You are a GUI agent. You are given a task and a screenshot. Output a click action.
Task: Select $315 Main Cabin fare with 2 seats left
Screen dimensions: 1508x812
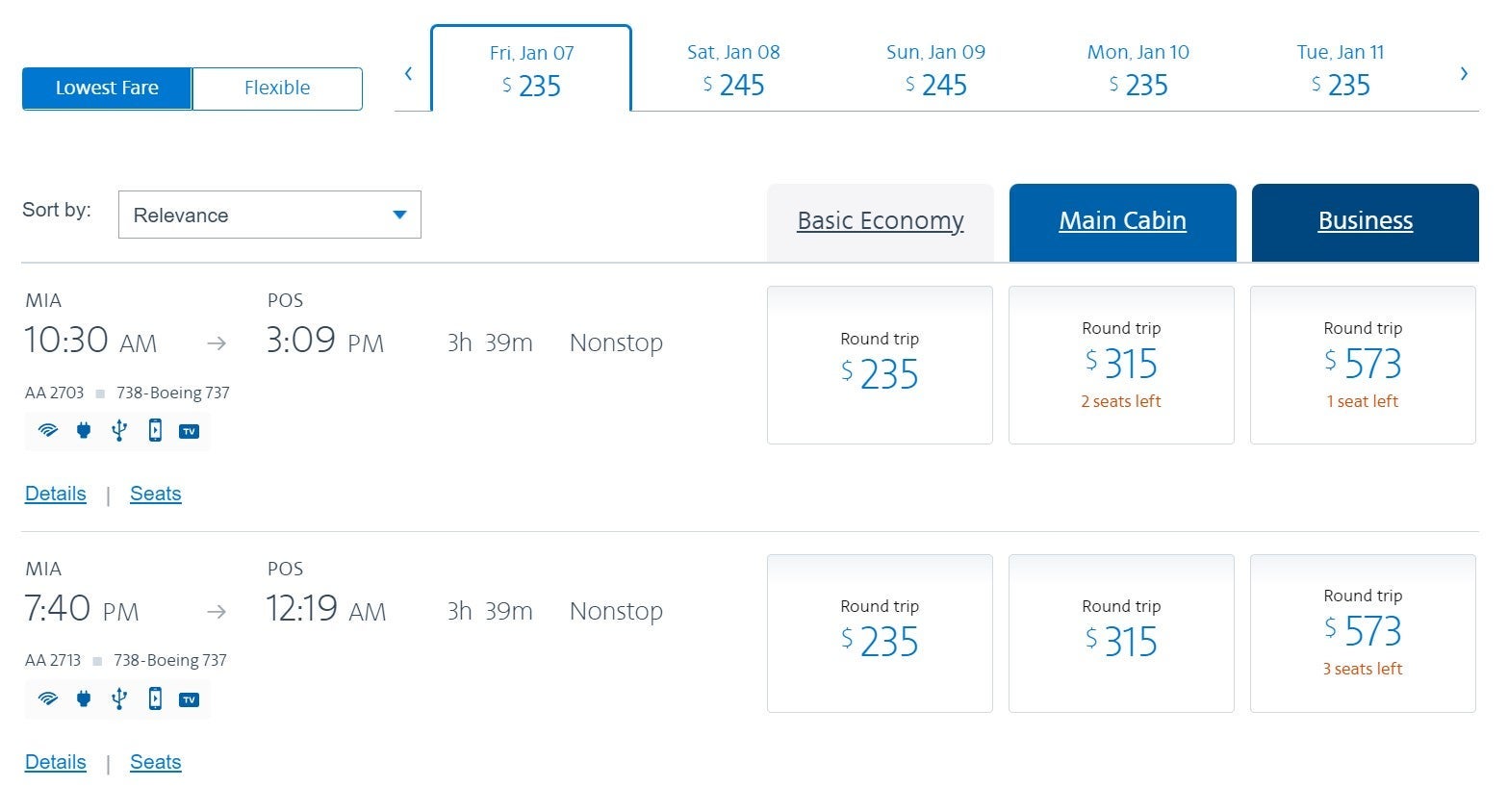(1121, 366)
